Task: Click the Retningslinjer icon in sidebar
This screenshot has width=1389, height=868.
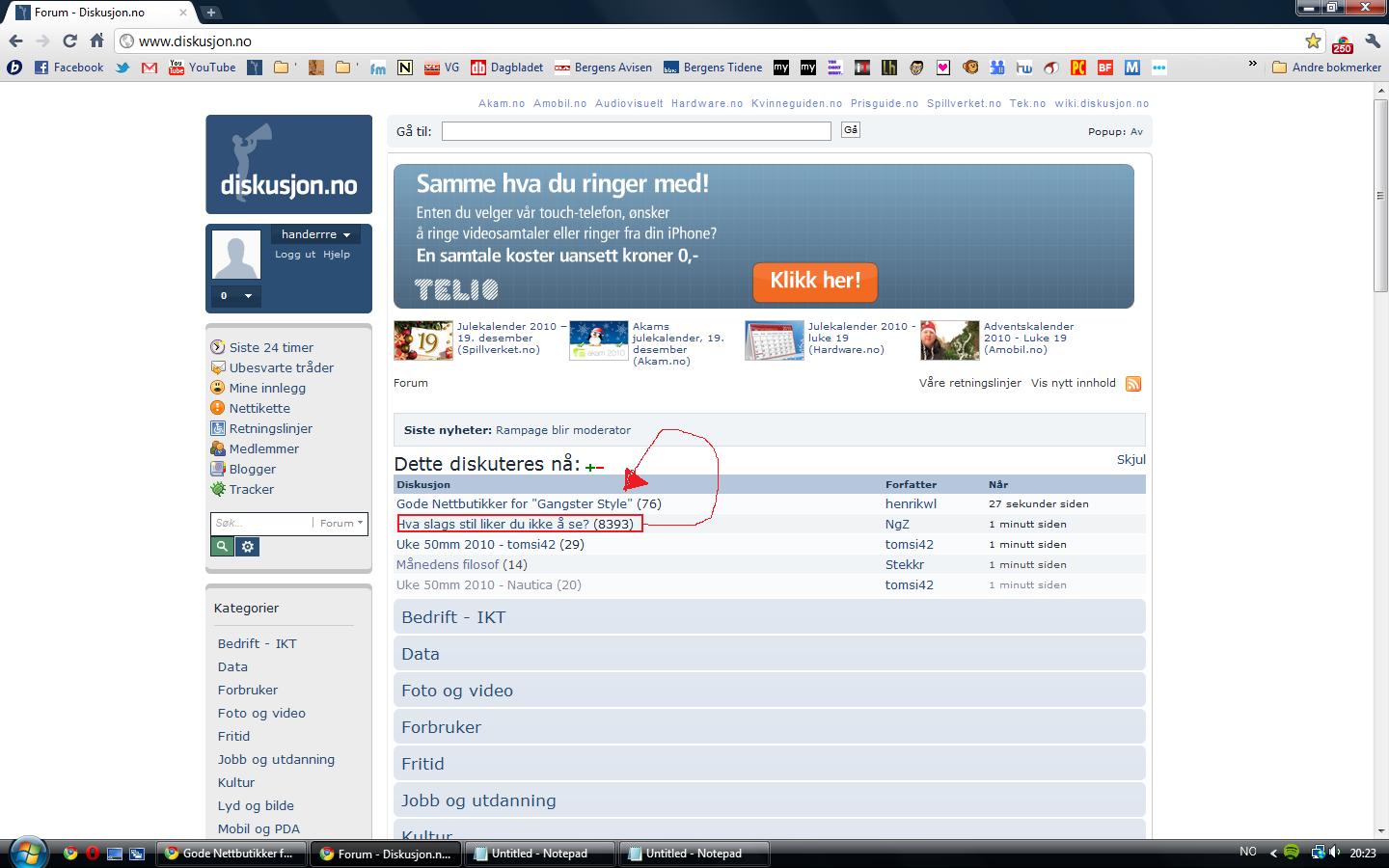Action: click(218, 428)
